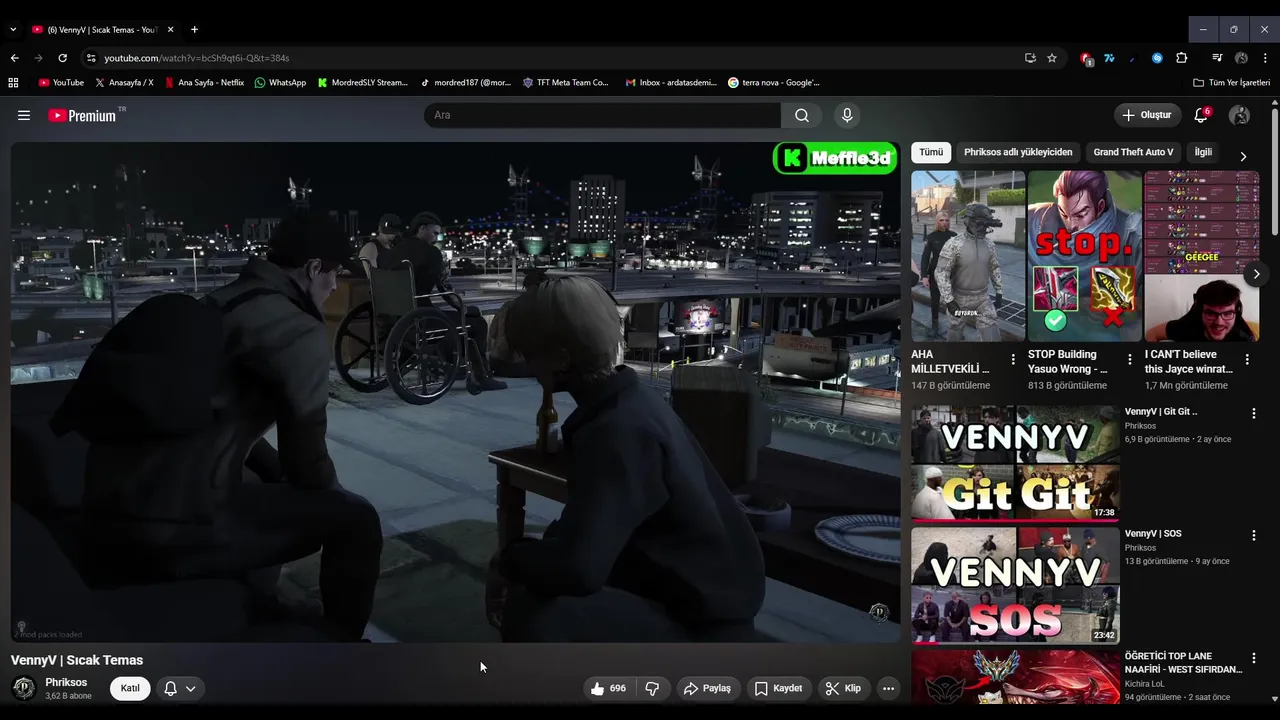Open the Inbox Gmail bookmark
This screenshot has height=720, width=1280.
tap(670, 82)
